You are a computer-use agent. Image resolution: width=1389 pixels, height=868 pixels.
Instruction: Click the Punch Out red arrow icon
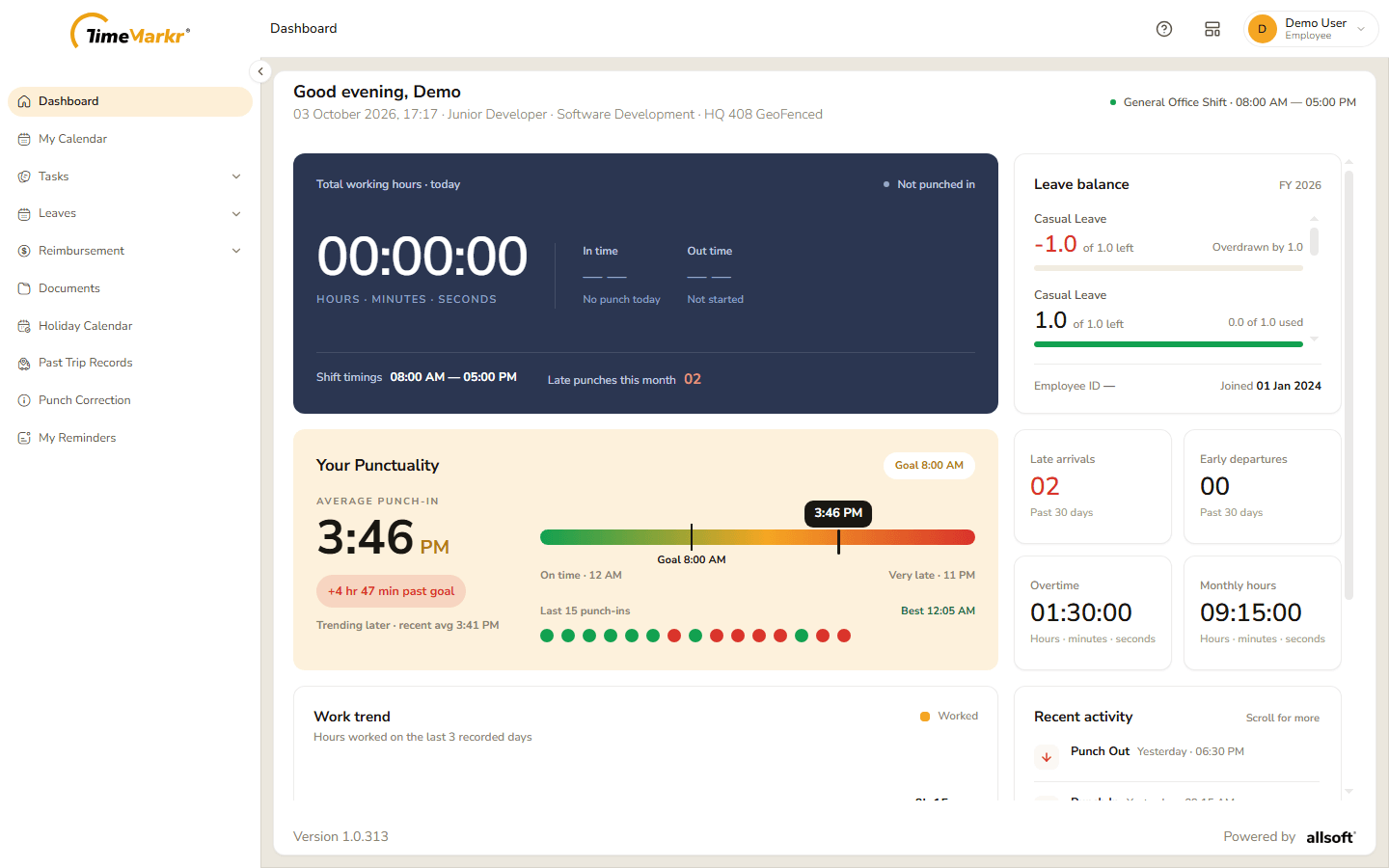pos(1047,757)
